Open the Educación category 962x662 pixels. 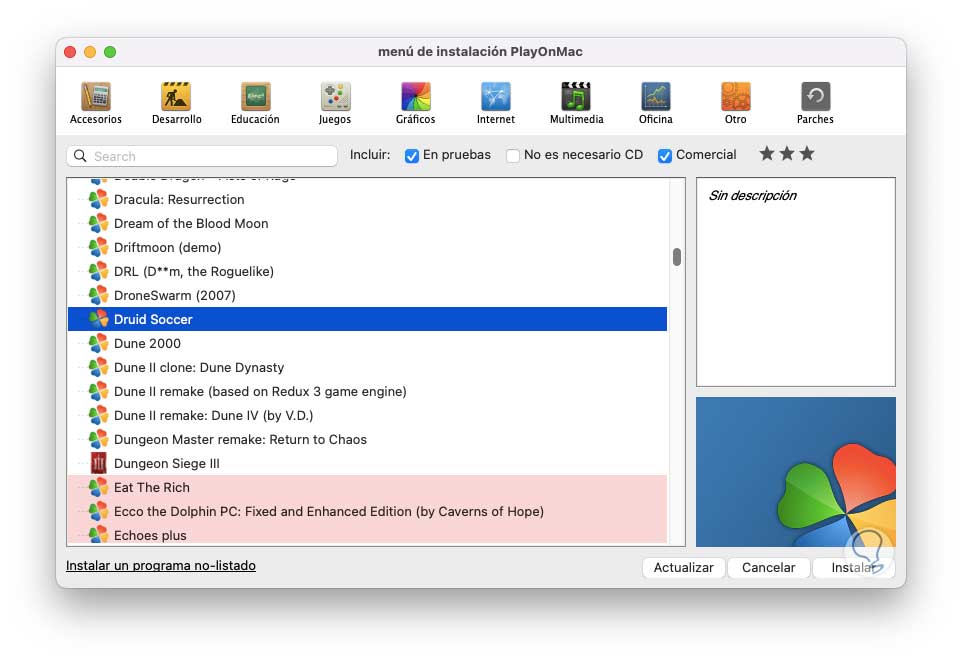click(255, 102)
